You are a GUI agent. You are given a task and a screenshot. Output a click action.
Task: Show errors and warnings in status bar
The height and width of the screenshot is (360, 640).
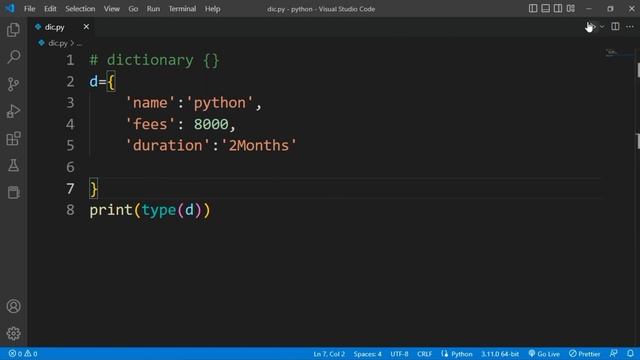click(x=23, y=354)
